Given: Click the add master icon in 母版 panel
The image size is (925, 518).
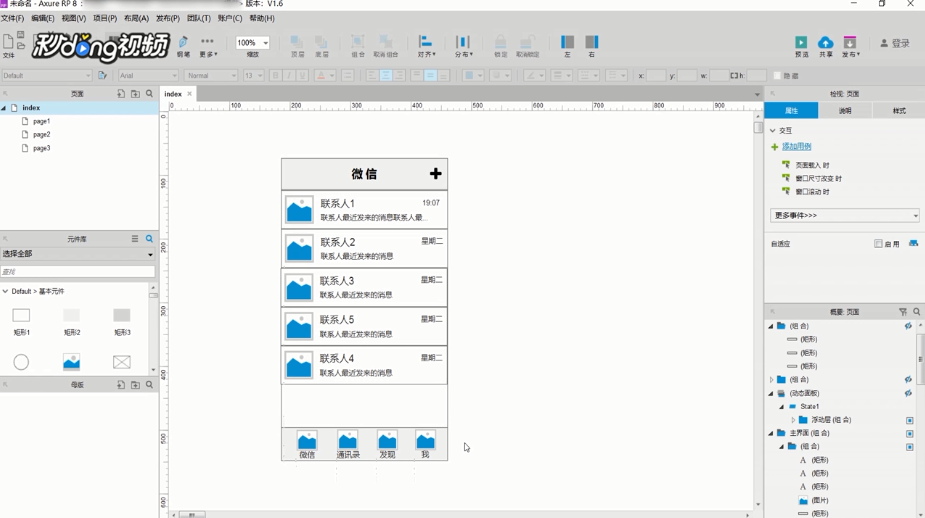Looking at the screenshot, I should pyautogui.click(x=121, y=385).
